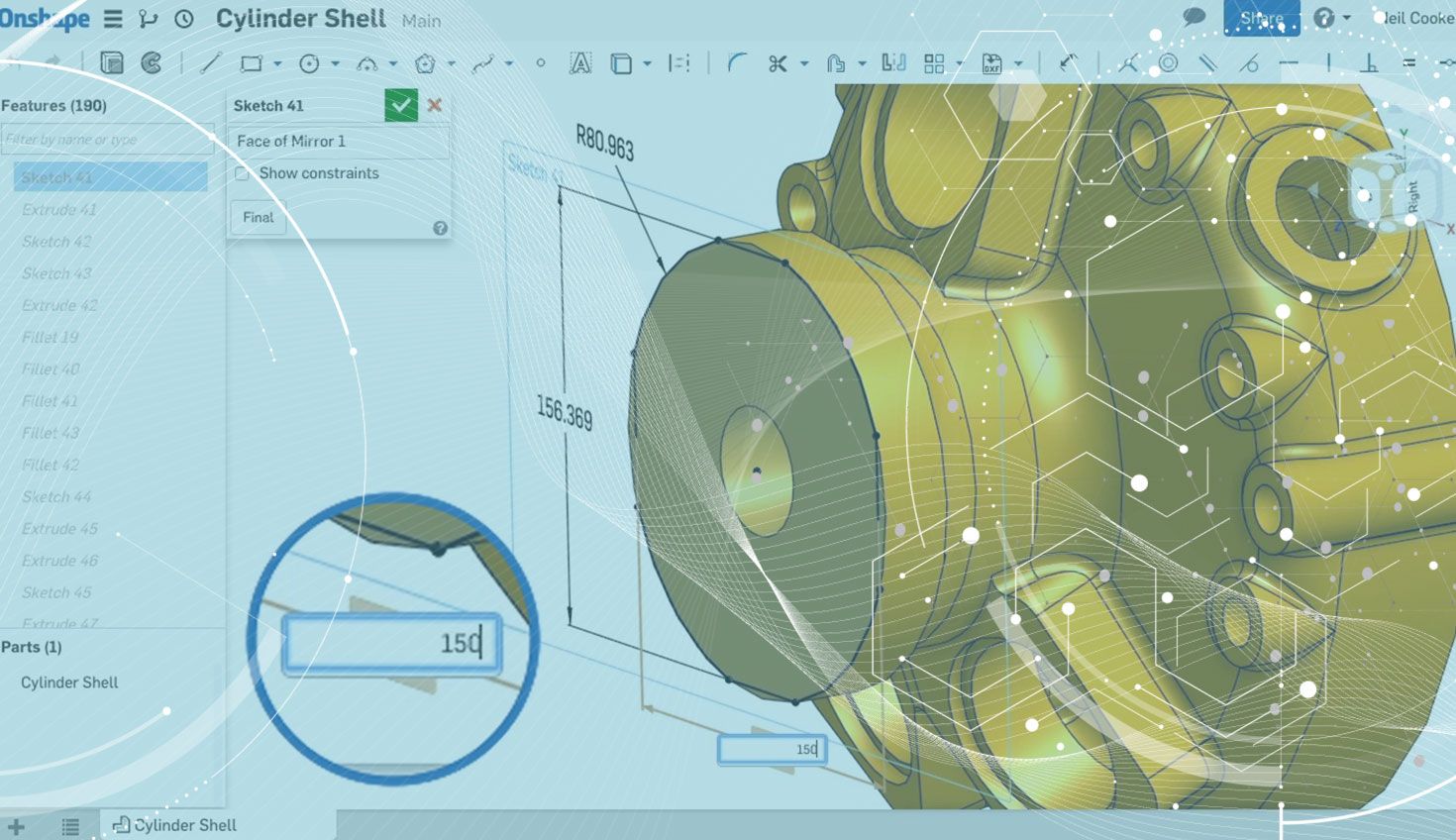This screenshot has height=840, width=1456.
Task: Select the Line sketch tool
Action: 210,63
